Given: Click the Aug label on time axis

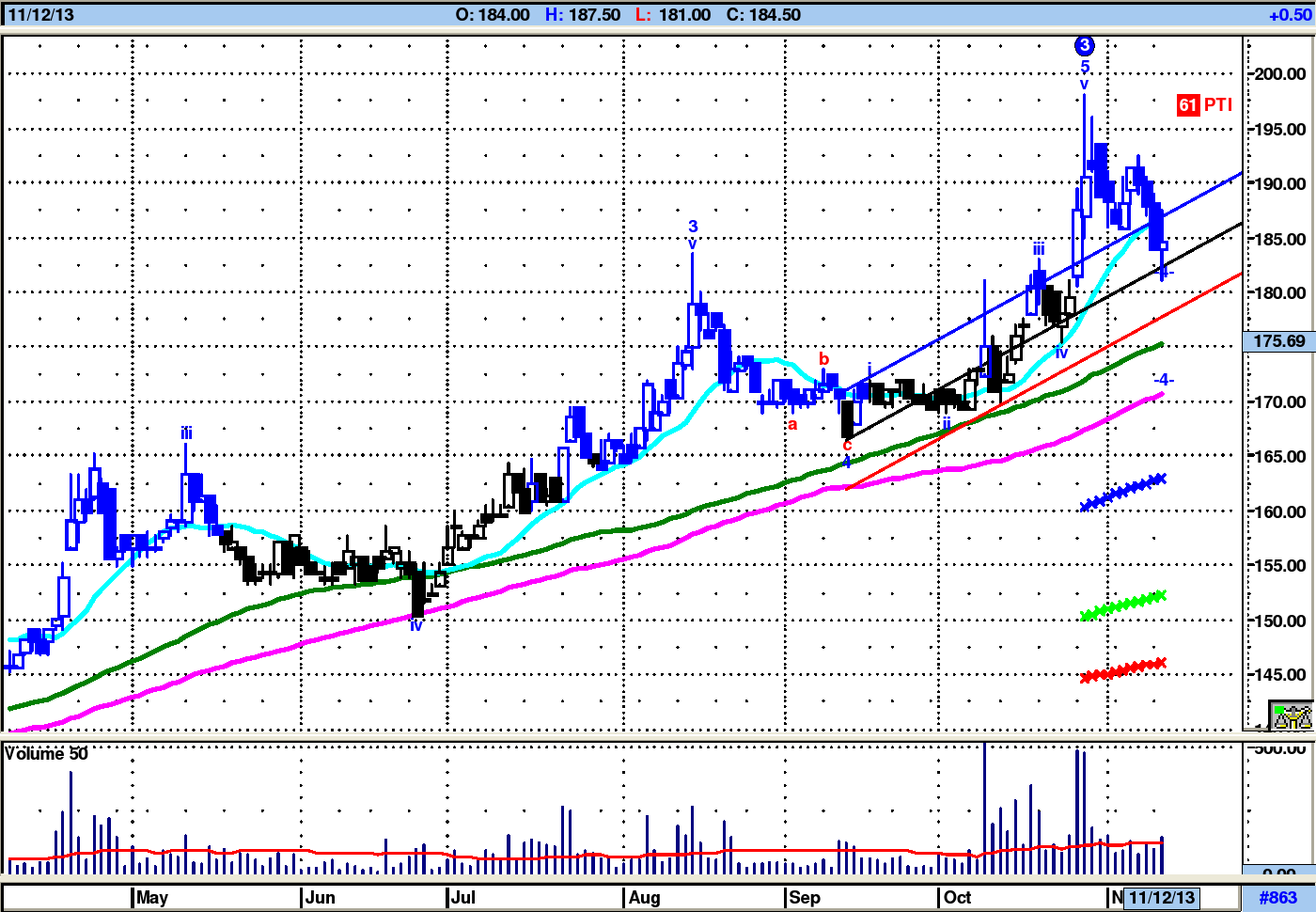Looking at the screenshot, I should coord(644,897).
